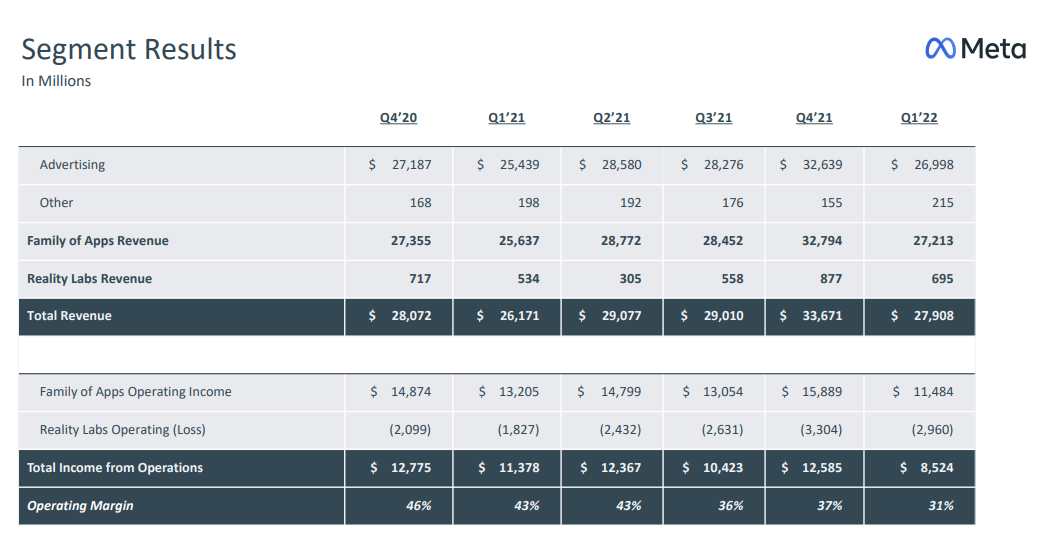Click the Segment Results title
The width and height of the screenshot is (1038, 546).
tap(129, 49)
